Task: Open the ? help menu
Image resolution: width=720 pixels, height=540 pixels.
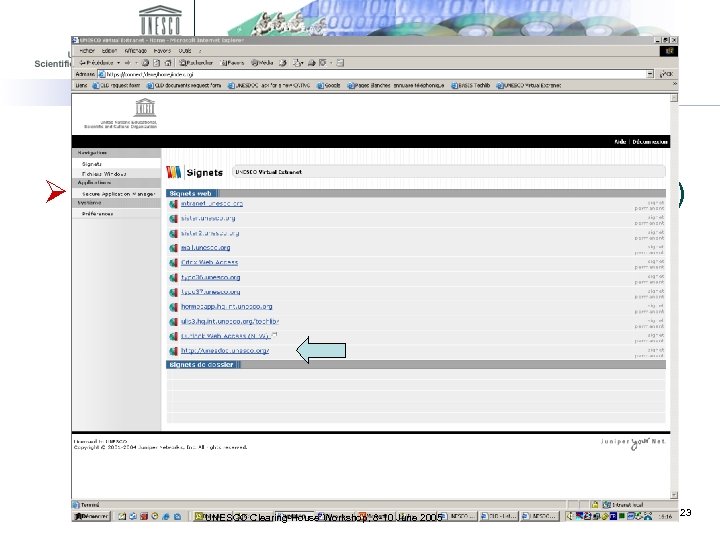Action: pos(200,51)
